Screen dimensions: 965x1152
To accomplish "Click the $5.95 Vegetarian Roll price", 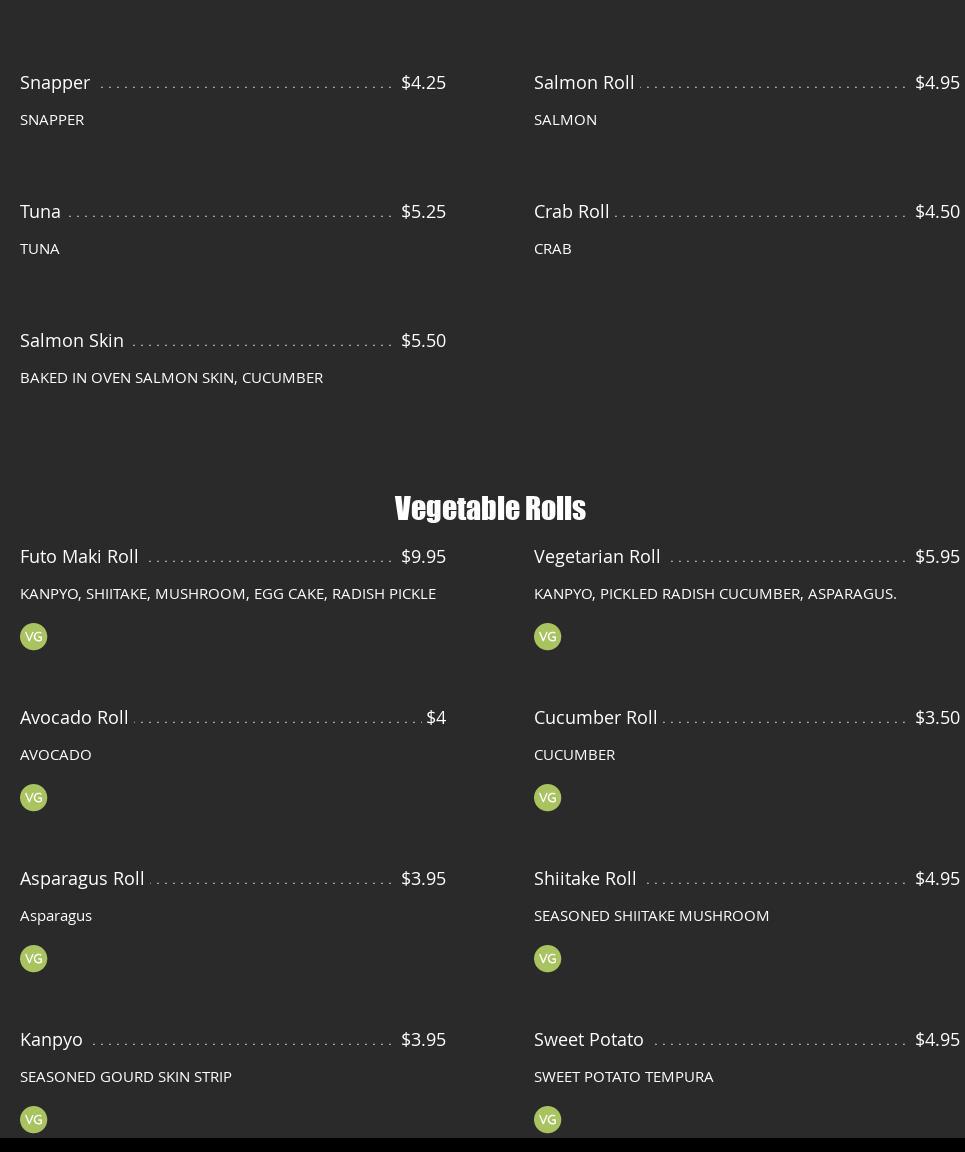I will (937, 556).
